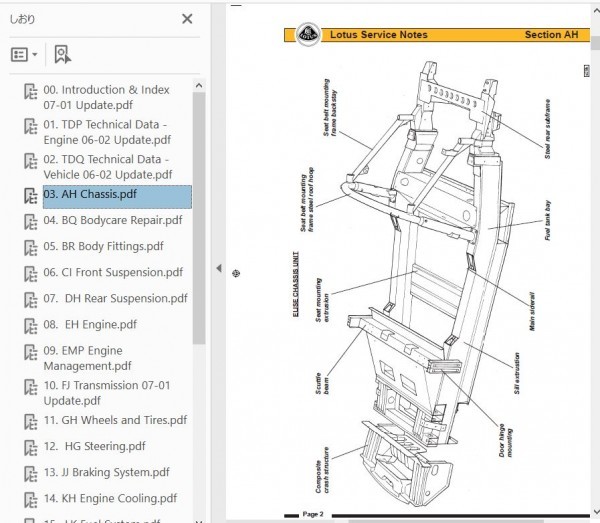Open bookmark 13. JJ Braking System.pdf
The height and width of the screenshot is (523, 600).
(107, 472)
